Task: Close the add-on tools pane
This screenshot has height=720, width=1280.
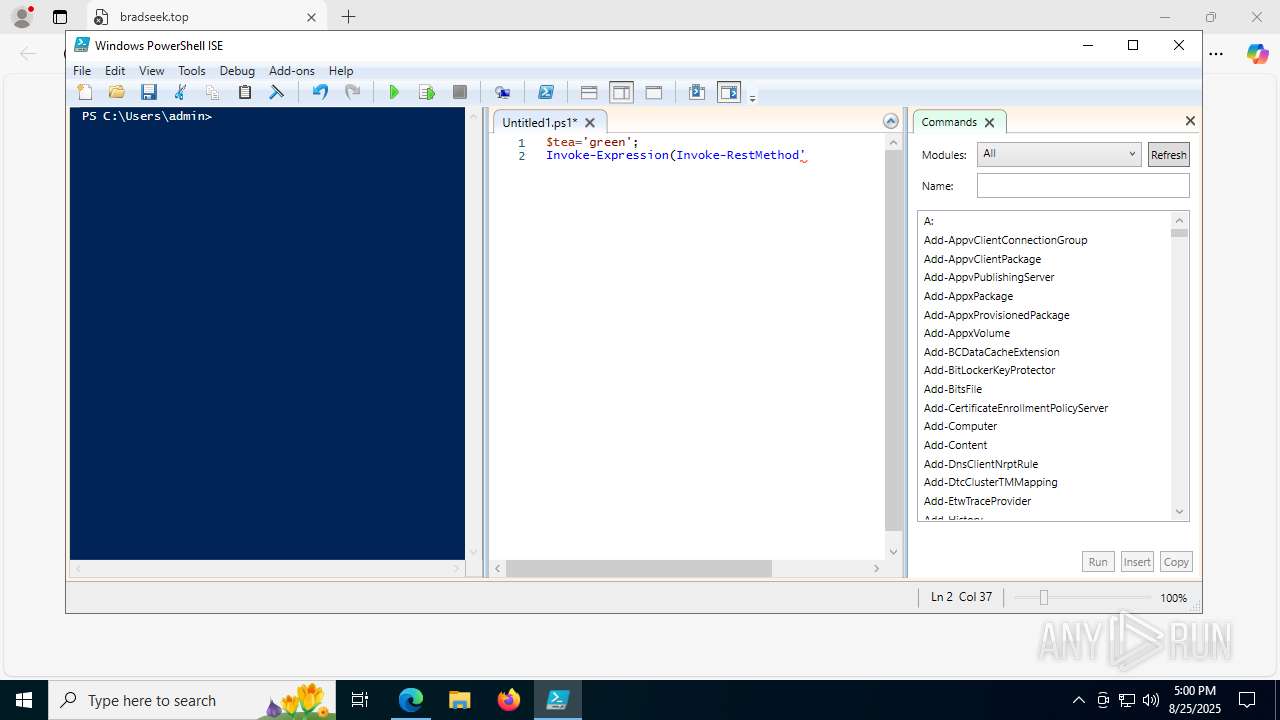Action: pyautogui.click(x=1190, y=121)
